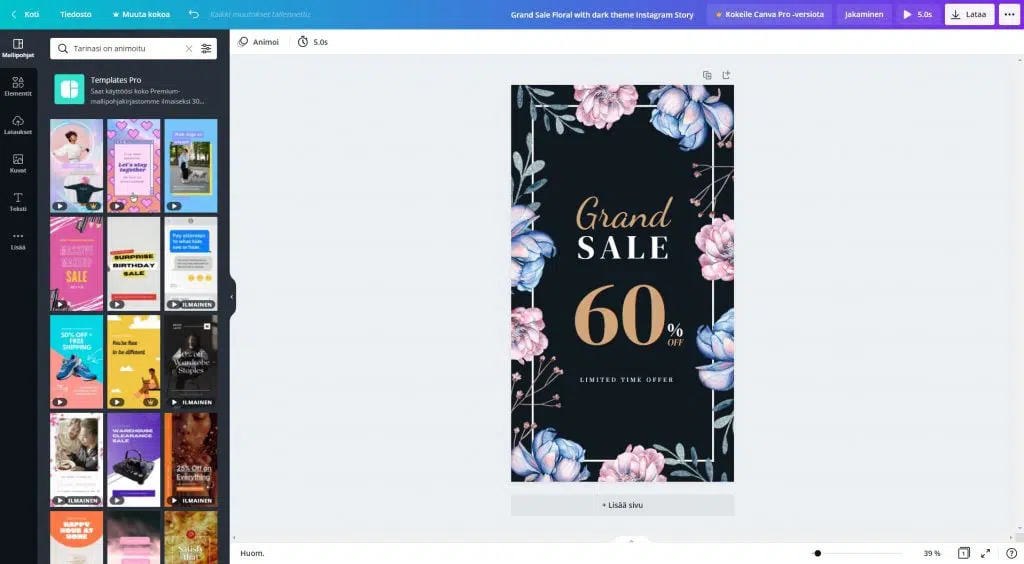Click the design title in header
This screenshot has height=564, width=1024.
(x=601, y=14)
